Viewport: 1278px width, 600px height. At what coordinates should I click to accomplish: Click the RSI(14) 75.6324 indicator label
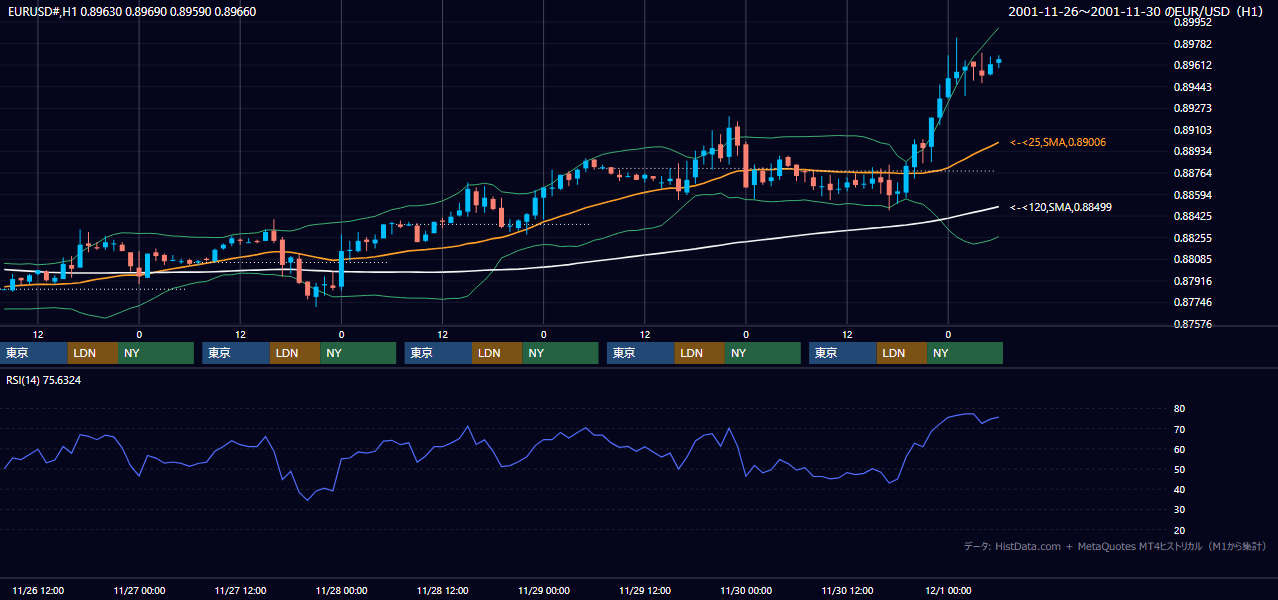[44, 380]
